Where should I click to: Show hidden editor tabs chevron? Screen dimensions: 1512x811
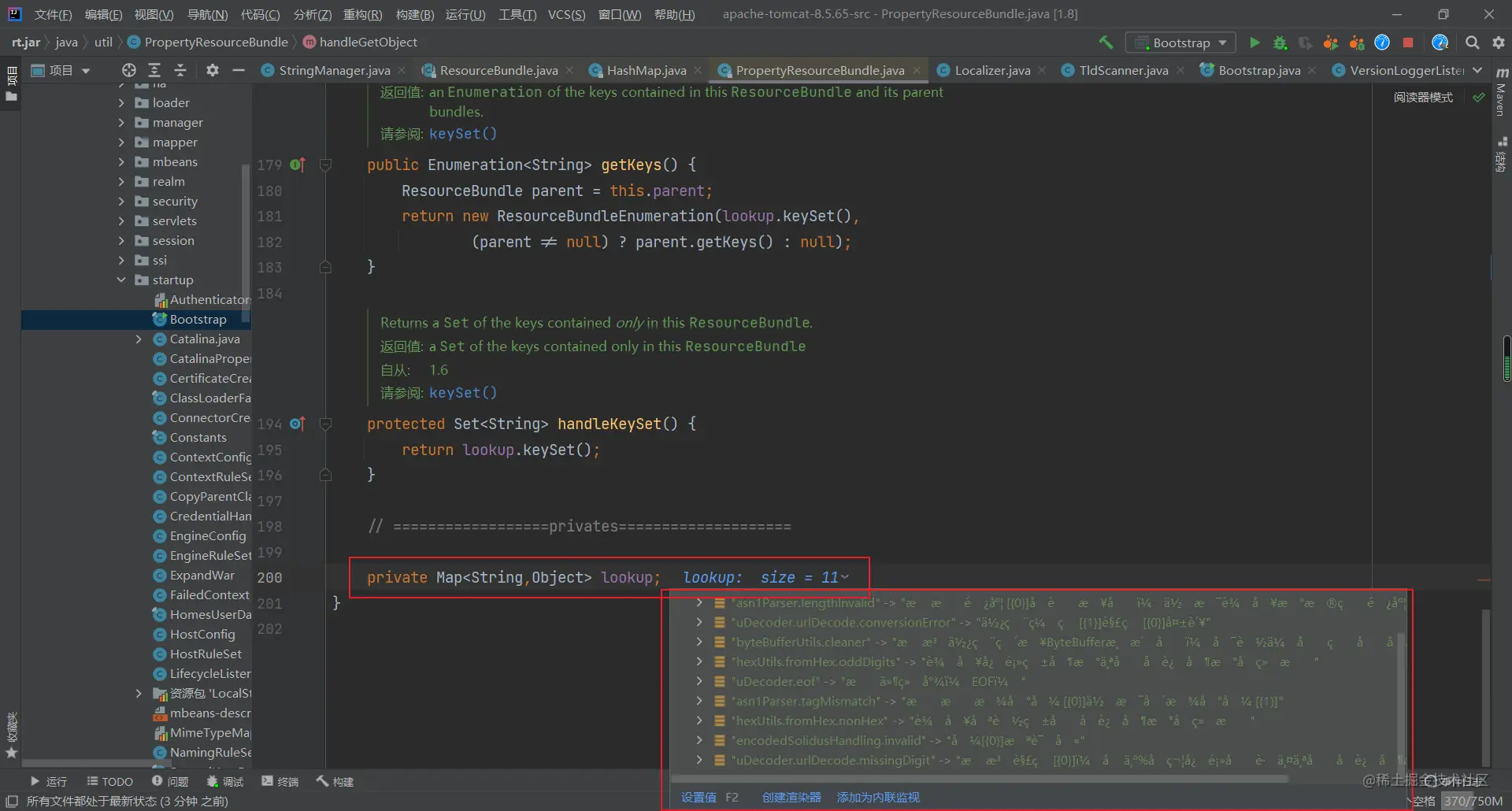[x=1477, y=70]
